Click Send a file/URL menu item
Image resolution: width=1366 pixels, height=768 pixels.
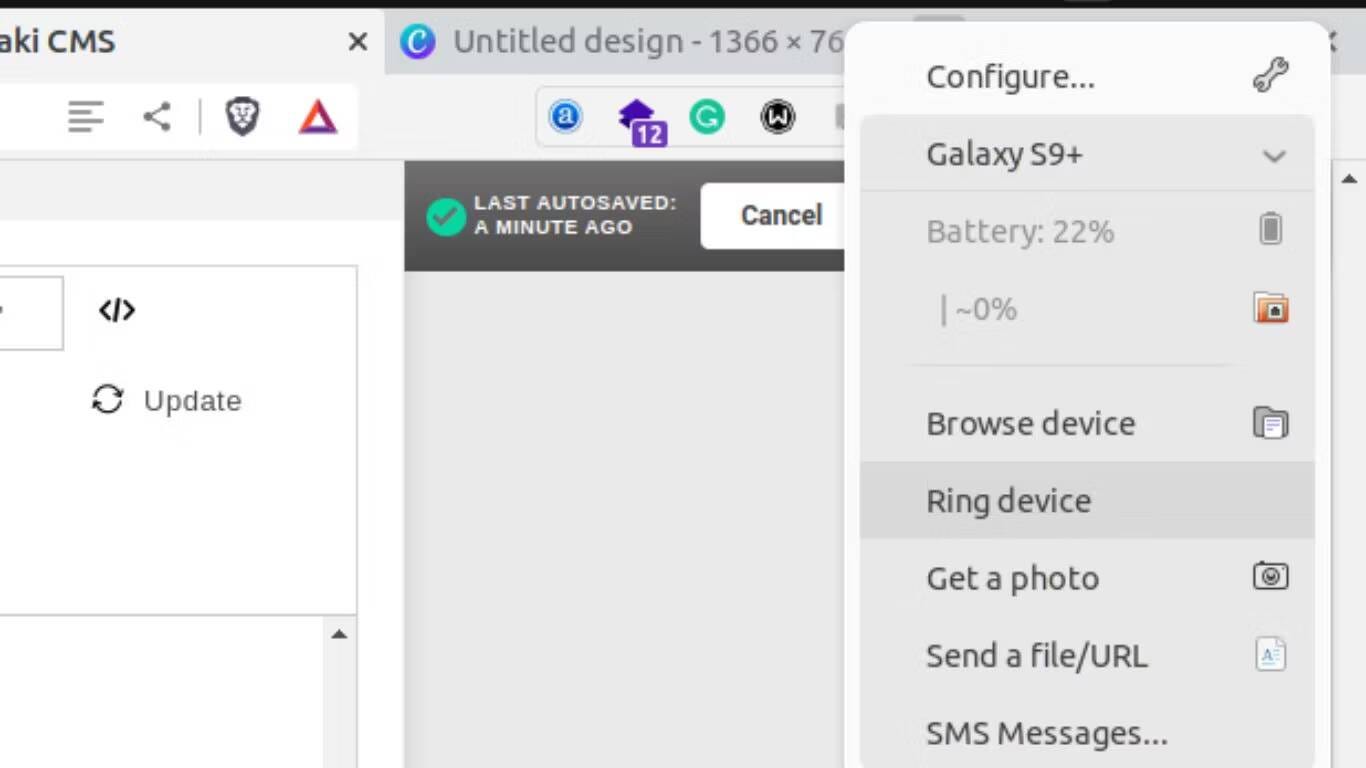click(x=1036, y=656)
